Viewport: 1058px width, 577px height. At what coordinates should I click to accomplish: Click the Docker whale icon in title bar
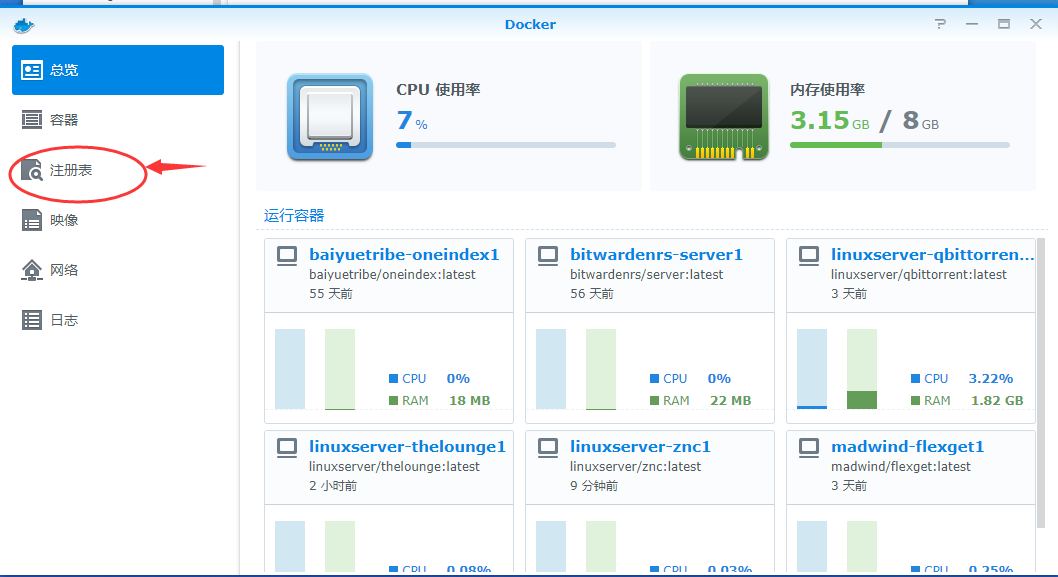pos(24,26)
